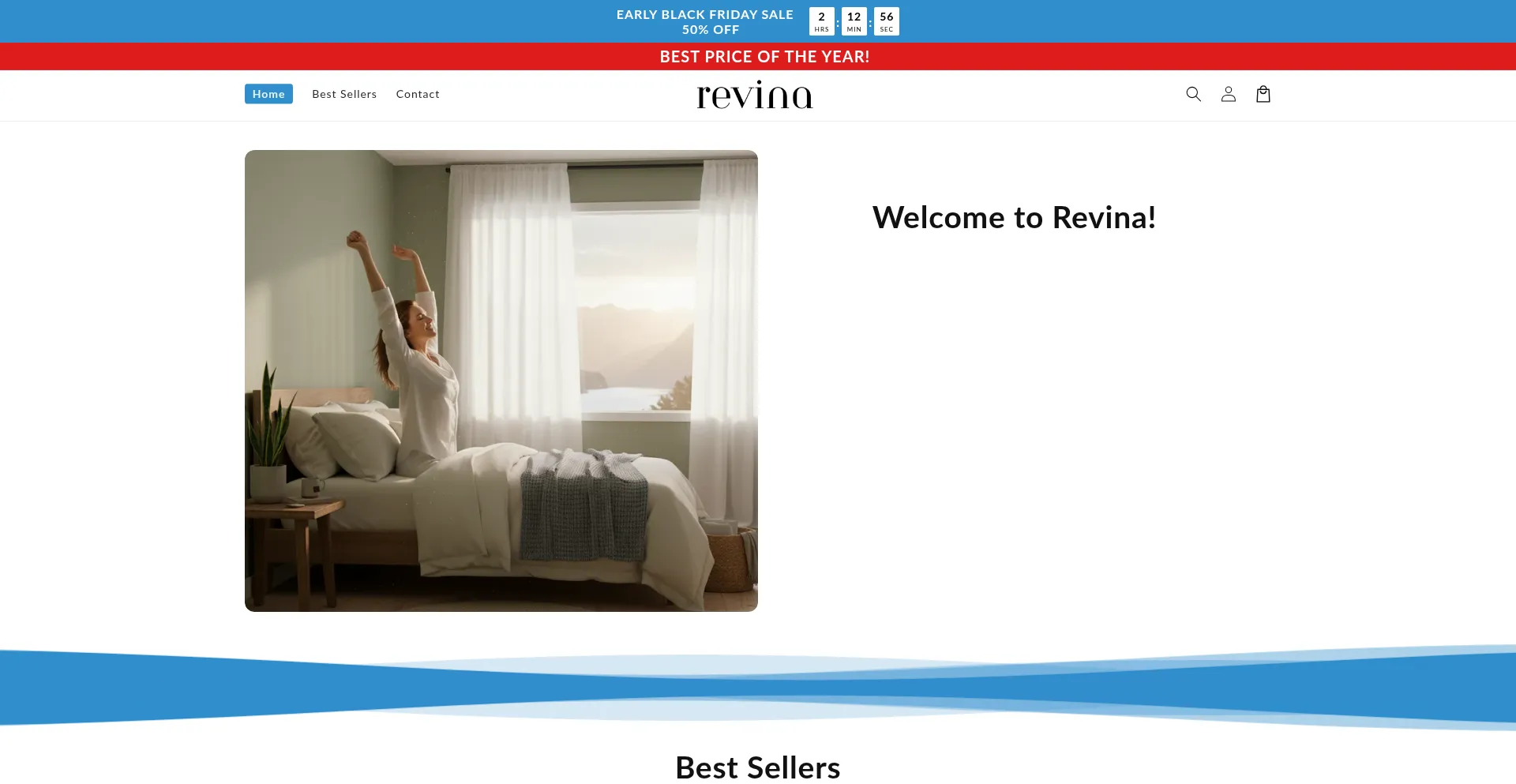Image resolution: width=1516 pixels, height=784 pixels.
Task: Open the search magnifier icon
Action: 1193,94
